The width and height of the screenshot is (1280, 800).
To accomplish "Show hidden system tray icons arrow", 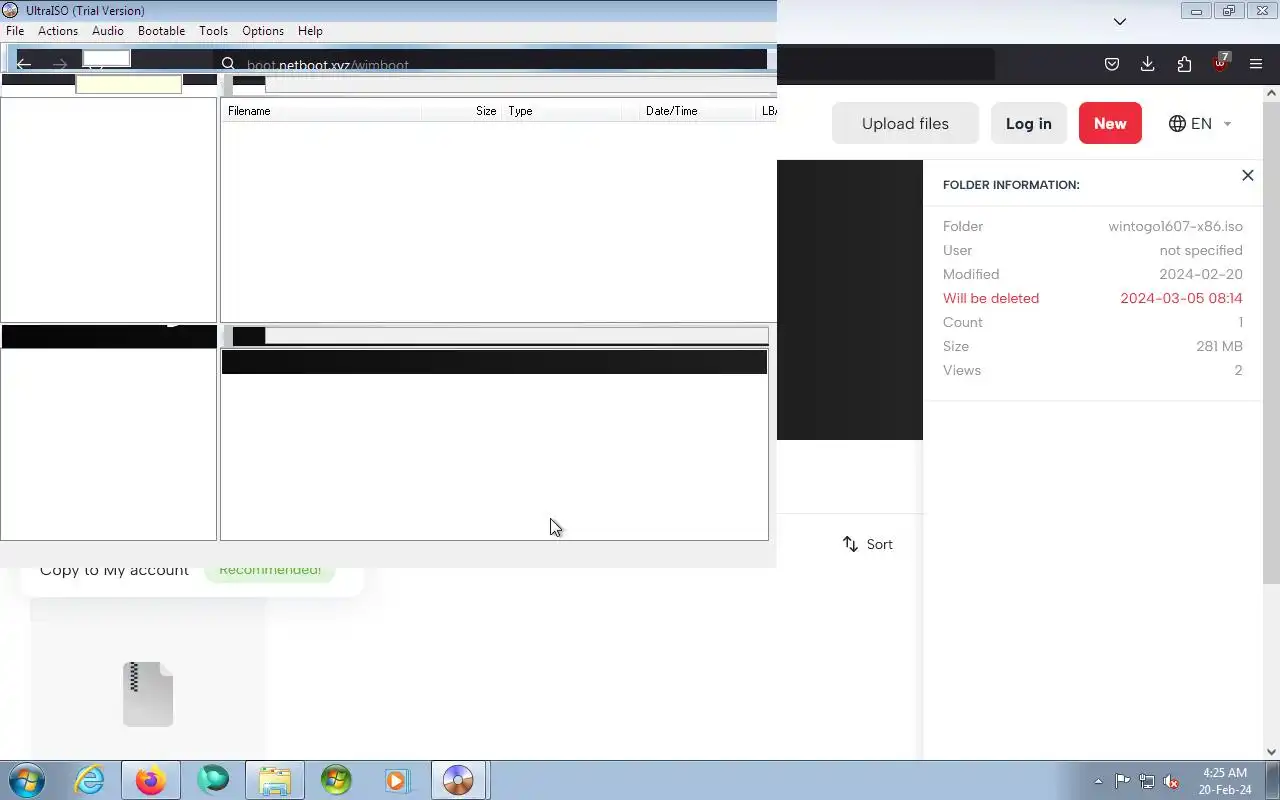I will (x=1098, y=781).
